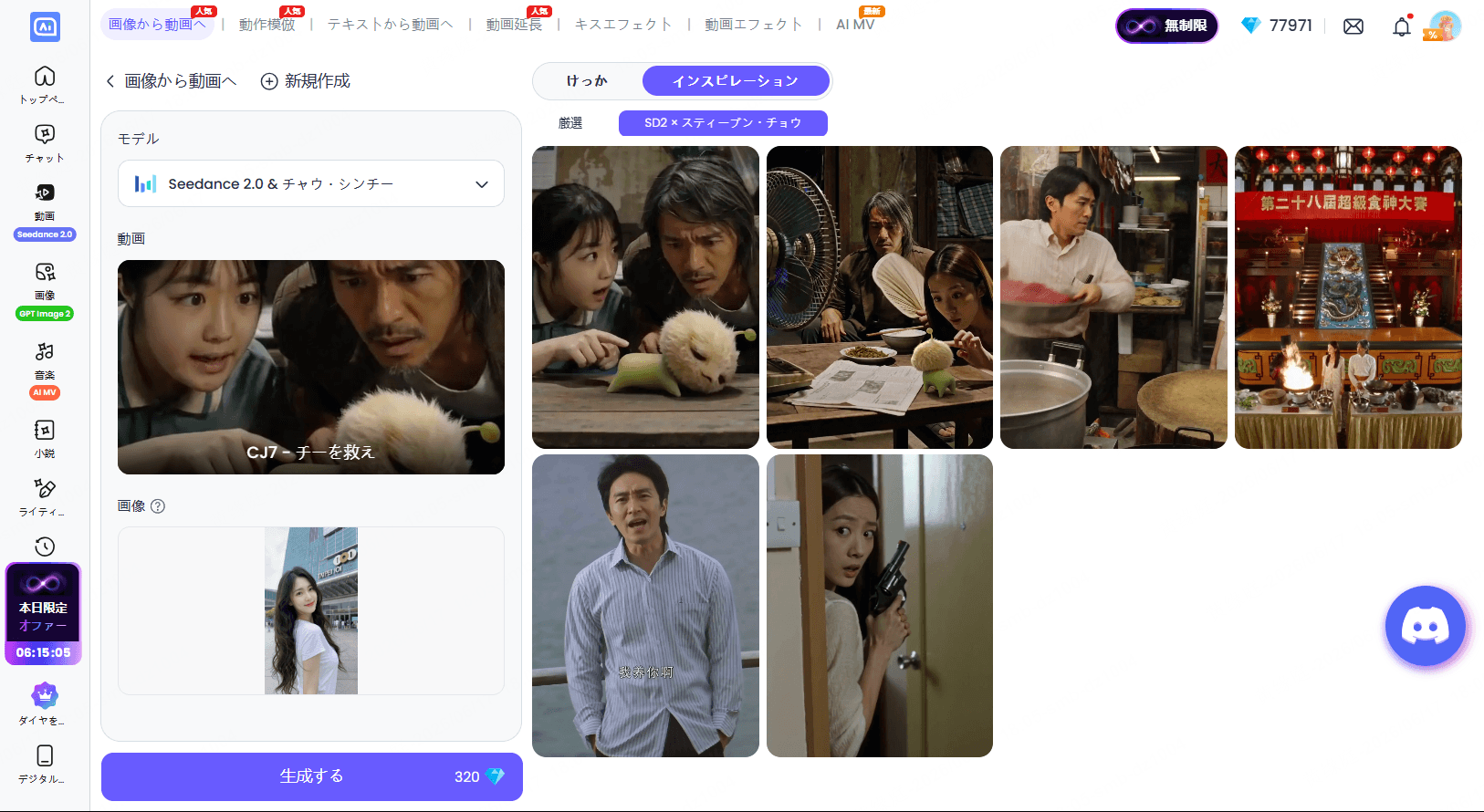The width and height of the screenshot is (1484, 812).
Task: Open inspiration video of man in striped shirt
Action: pyautogui.click(x=645, y=606)
